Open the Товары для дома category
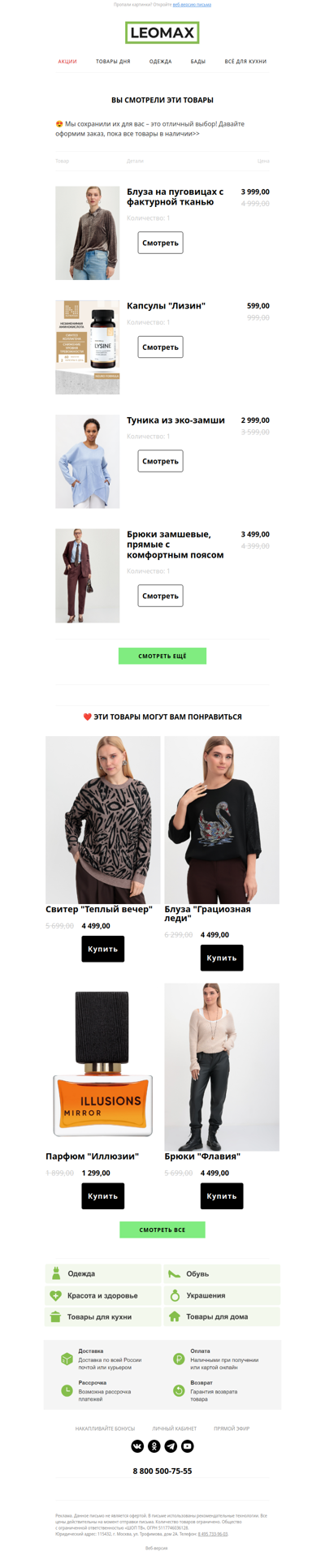The image size is (325, 1568). click(222, 1316)
